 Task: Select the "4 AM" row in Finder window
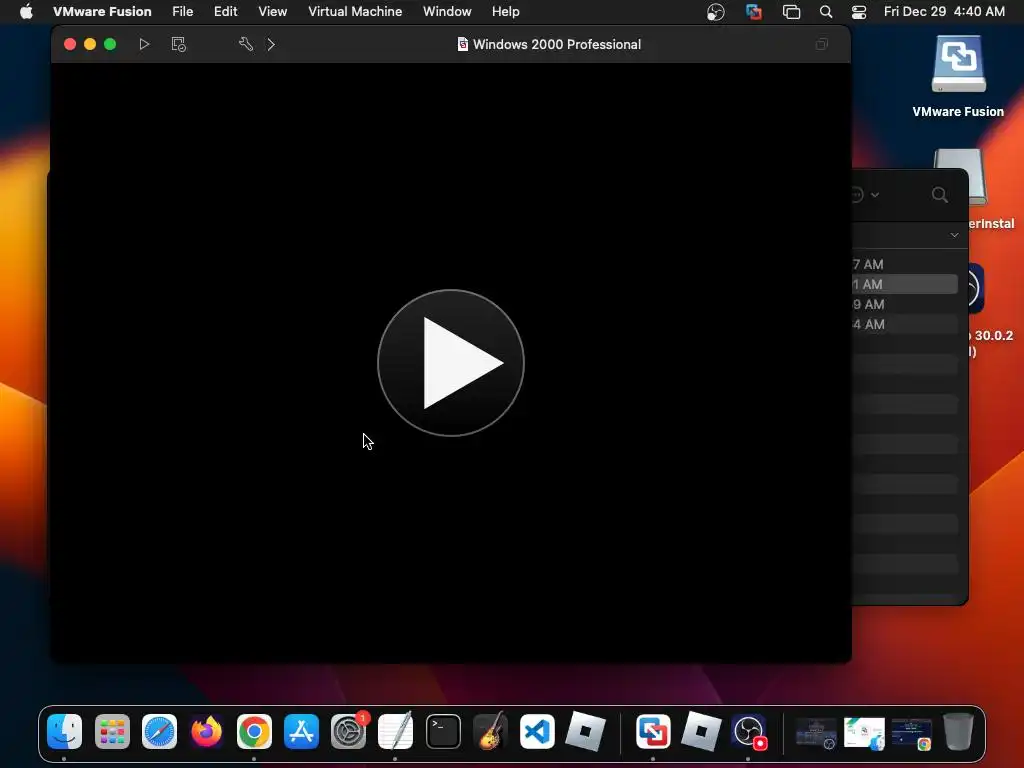click(x=904, y=324)
